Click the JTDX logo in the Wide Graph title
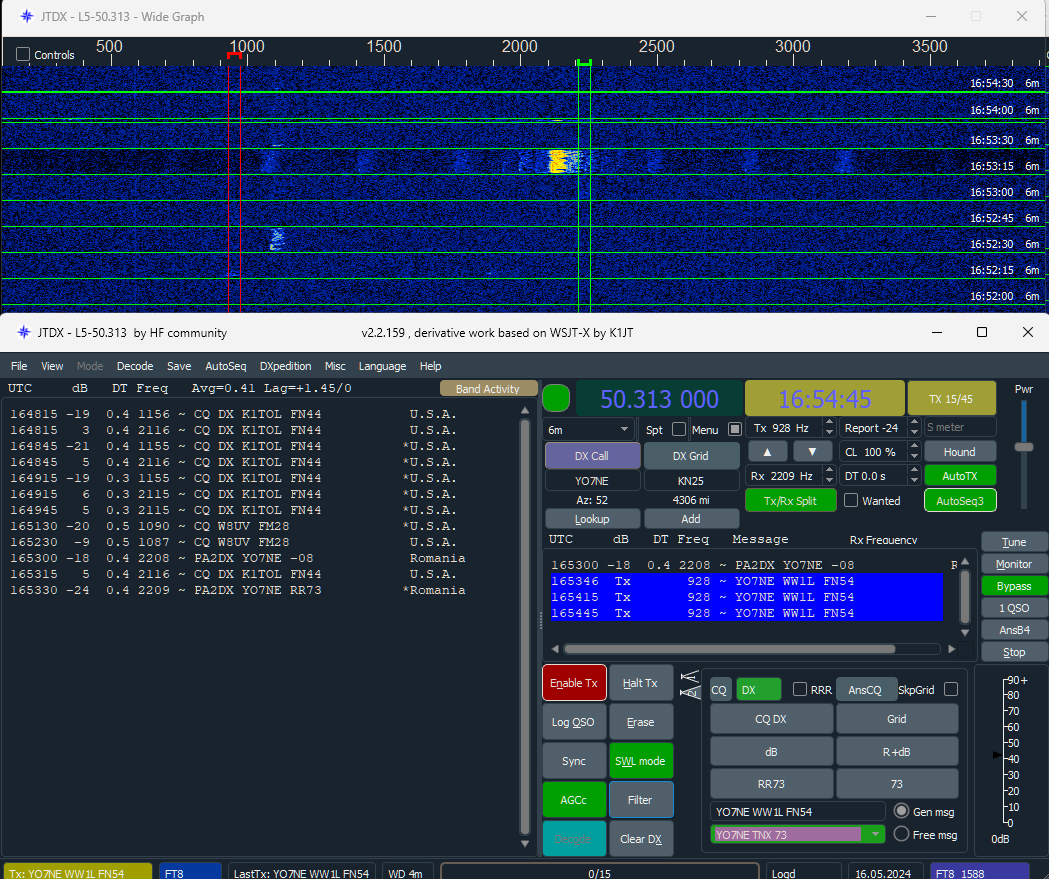Viewport: 1049px width, 879px height. (x=26, y=16)
